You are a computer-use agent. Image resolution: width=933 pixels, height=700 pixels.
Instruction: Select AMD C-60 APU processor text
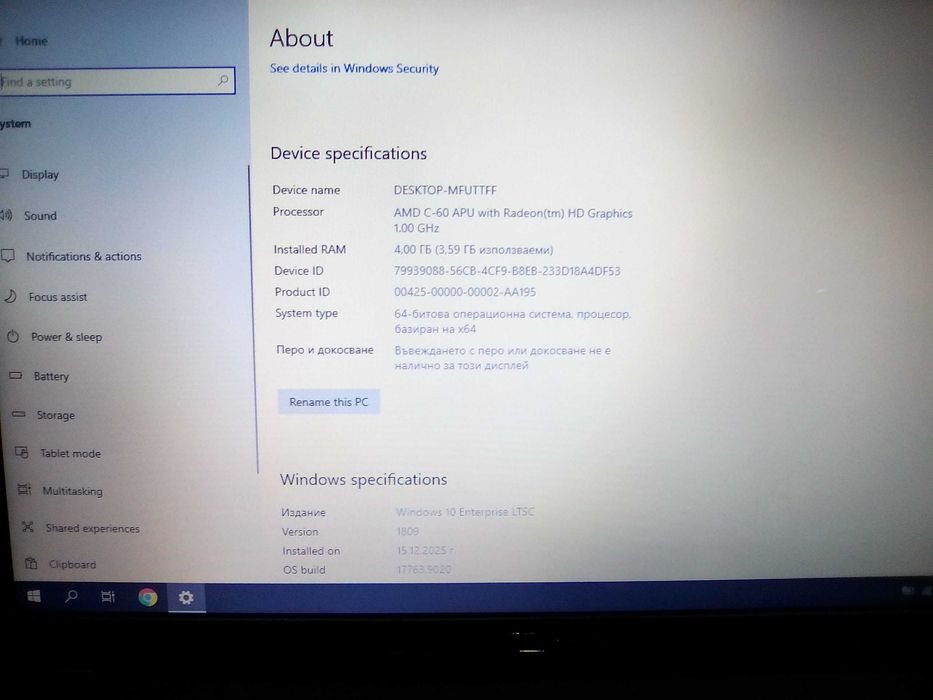click(x=513, y=213)
